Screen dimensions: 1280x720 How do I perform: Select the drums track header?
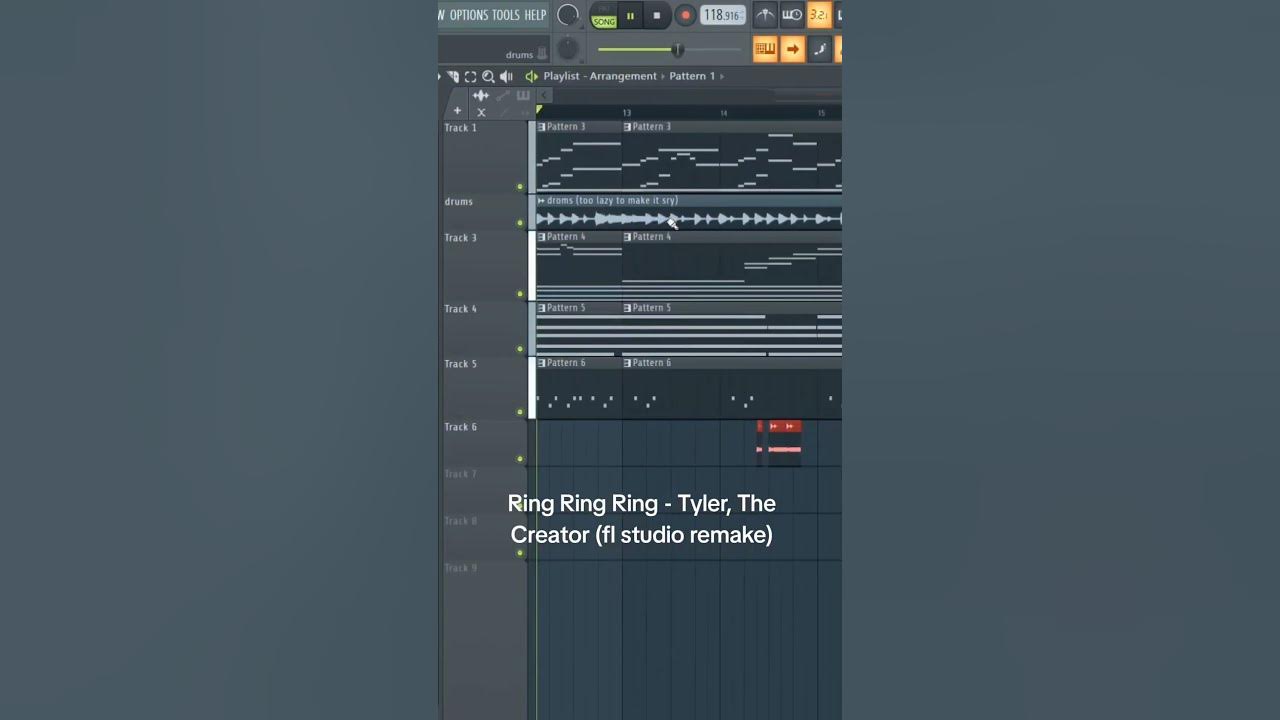click(484, 212)
